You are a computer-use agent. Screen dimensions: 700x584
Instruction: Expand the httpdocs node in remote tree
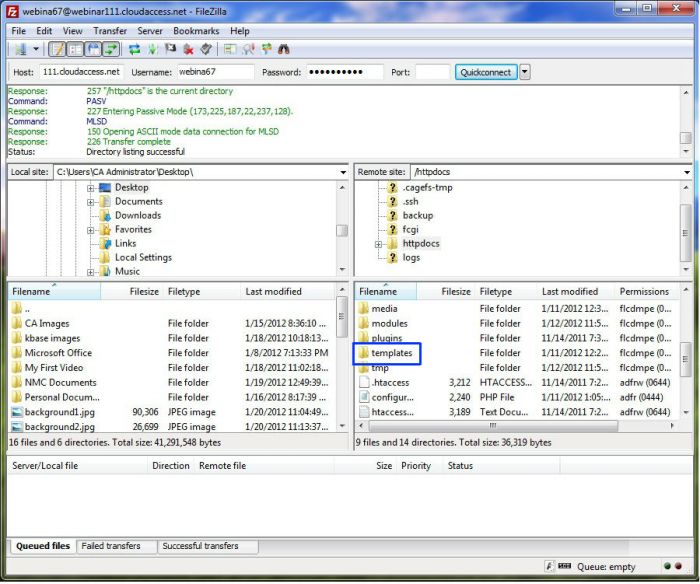(378, 244)
